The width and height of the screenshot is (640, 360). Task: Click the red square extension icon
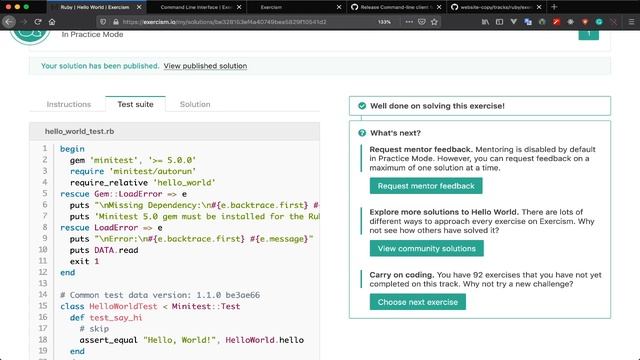tap(556, 22)
